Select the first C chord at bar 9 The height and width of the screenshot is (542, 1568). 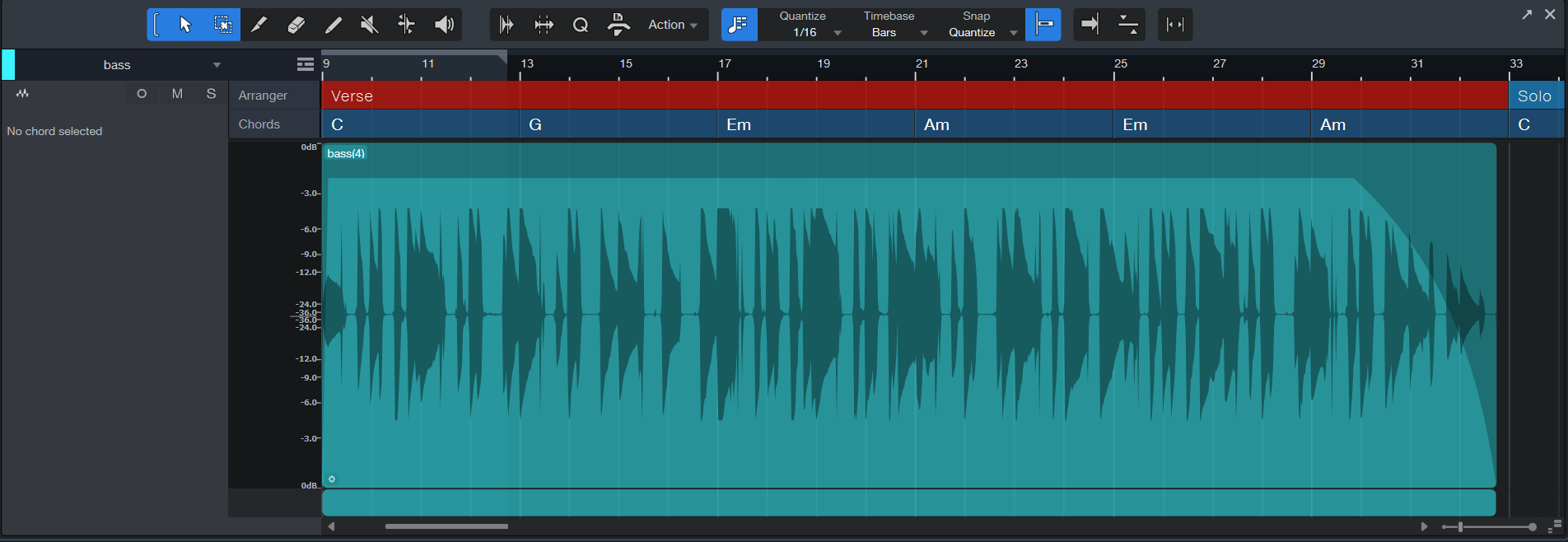(421, 124)
